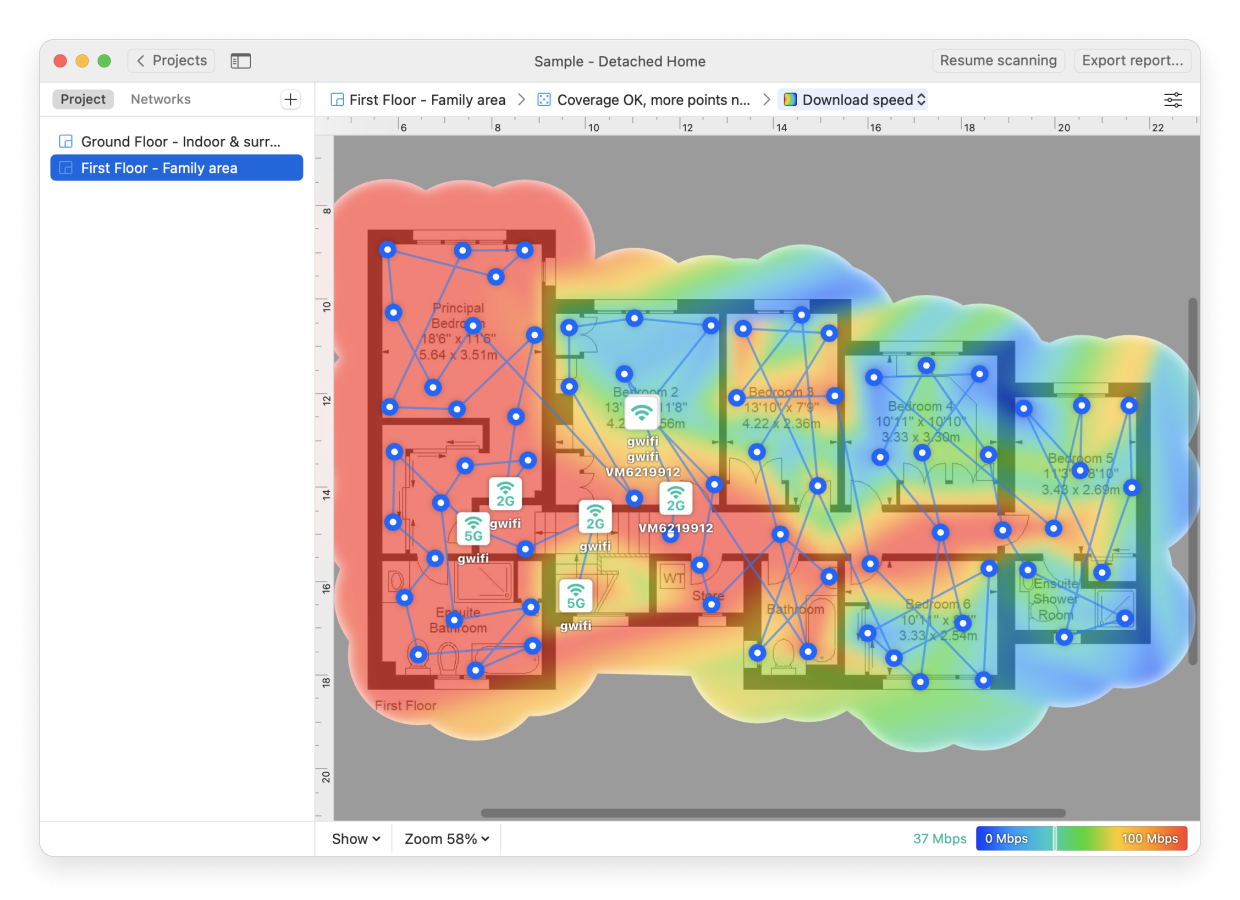Screen dimensions: 1240x900
Task: Expand the Show options menu
Action: coord(355,839)
